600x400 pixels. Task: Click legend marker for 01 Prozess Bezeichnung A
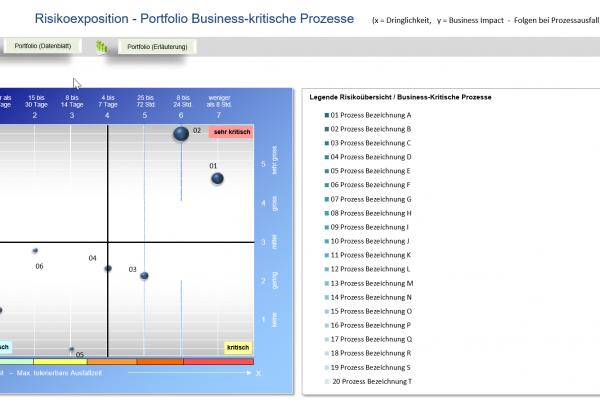pyautogui.click(x=326, y=115)
